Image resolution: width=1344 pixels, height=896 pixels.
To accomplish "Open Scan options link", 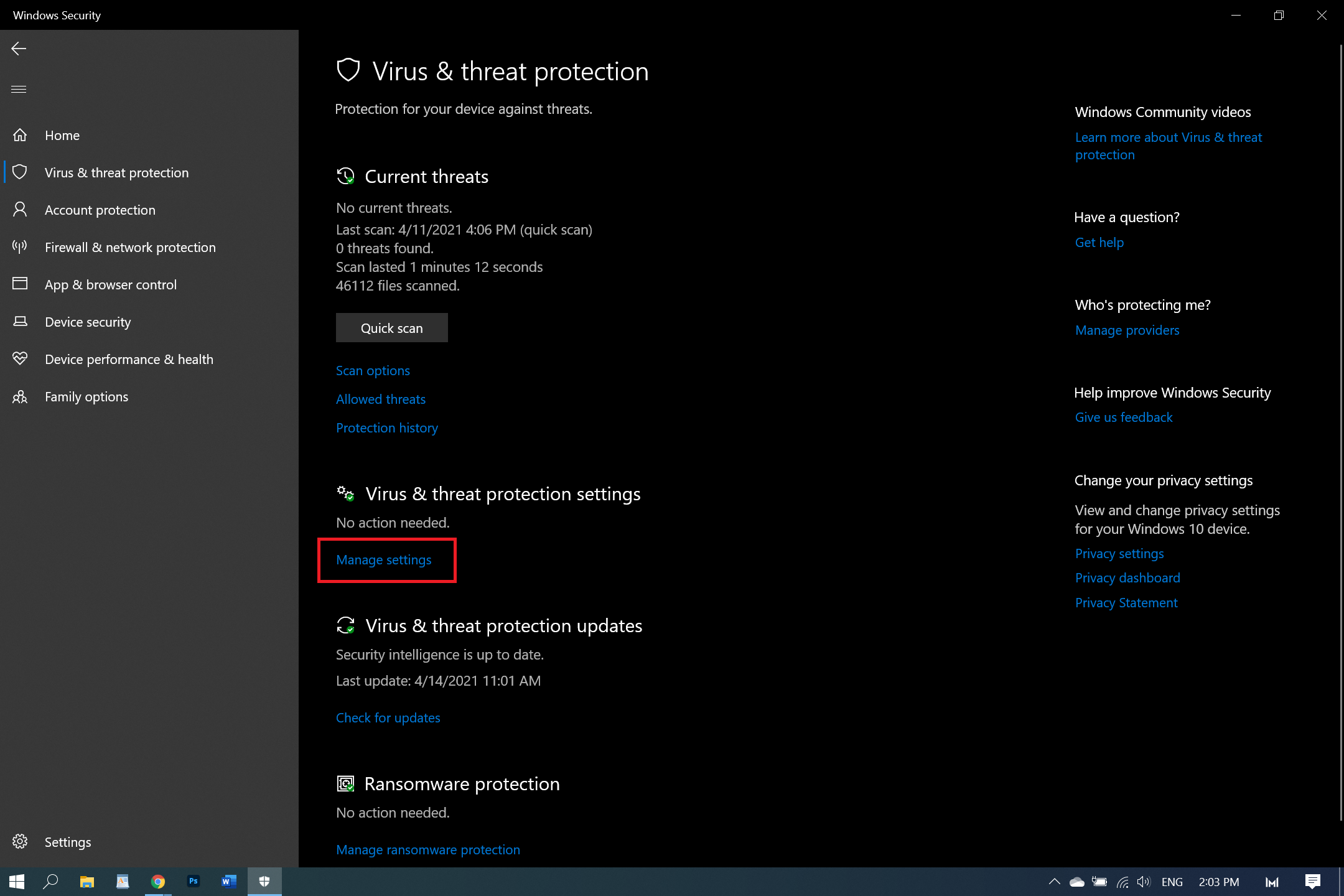I will click(x=373, y=371).
